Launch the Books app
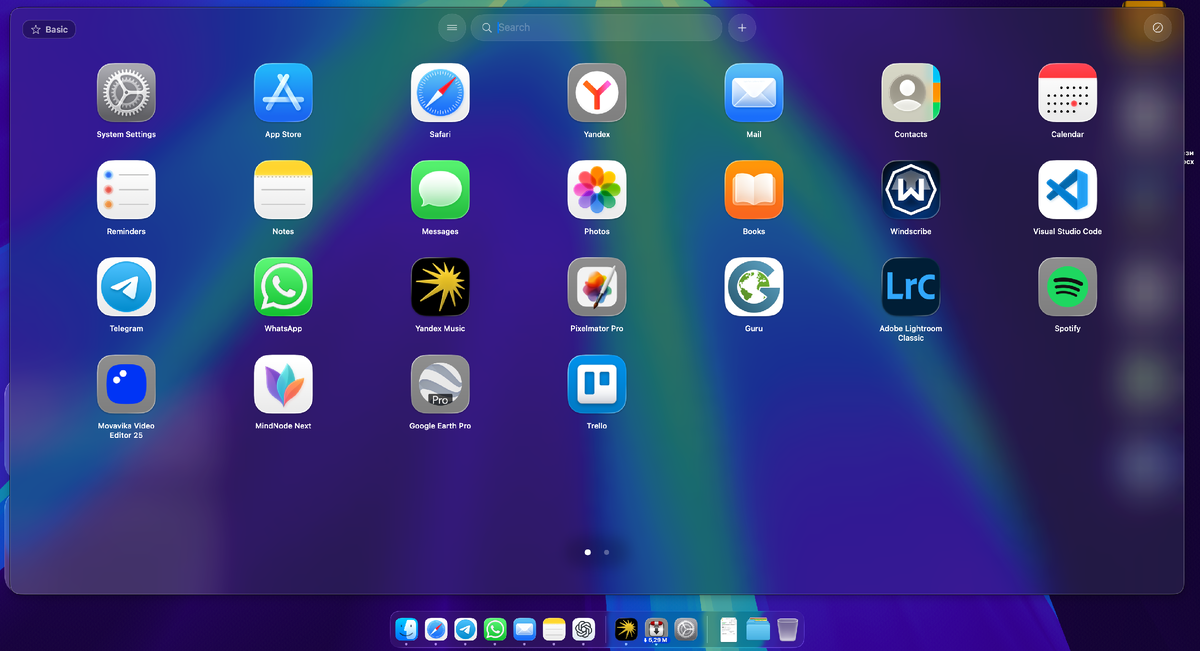Image resolution: width=1200 pixels, height=651 pixels. (754, 189)
